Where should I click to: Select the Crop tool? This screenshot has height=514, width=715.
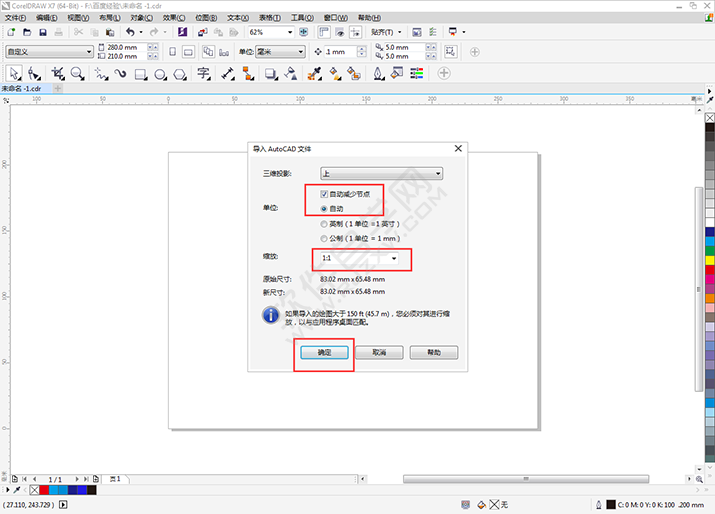point(57,73)
